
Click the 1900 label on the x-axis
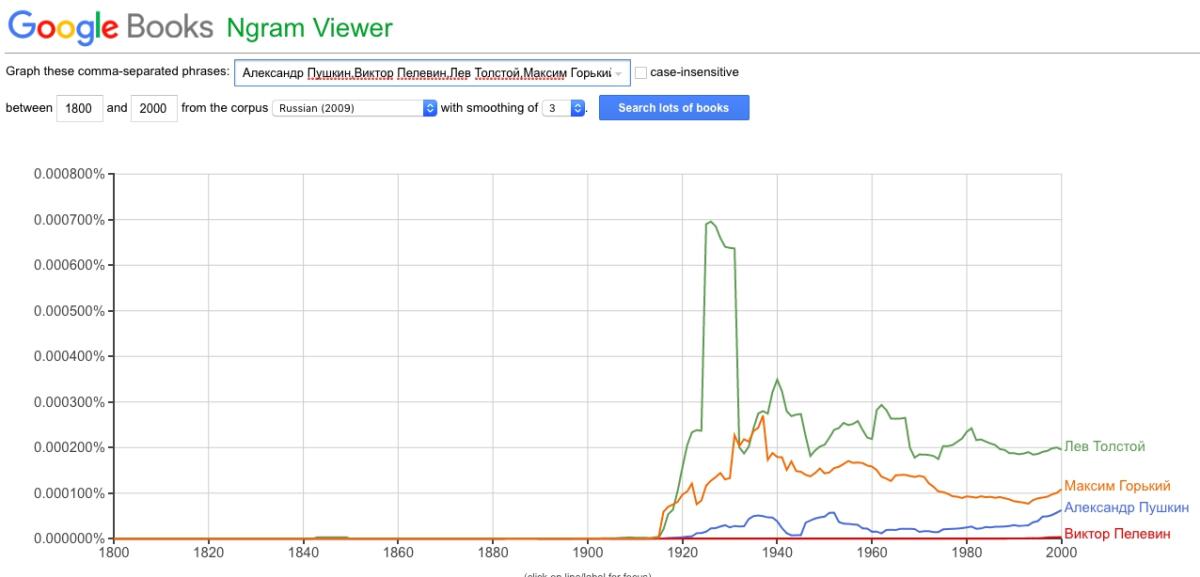pos(588,550)
